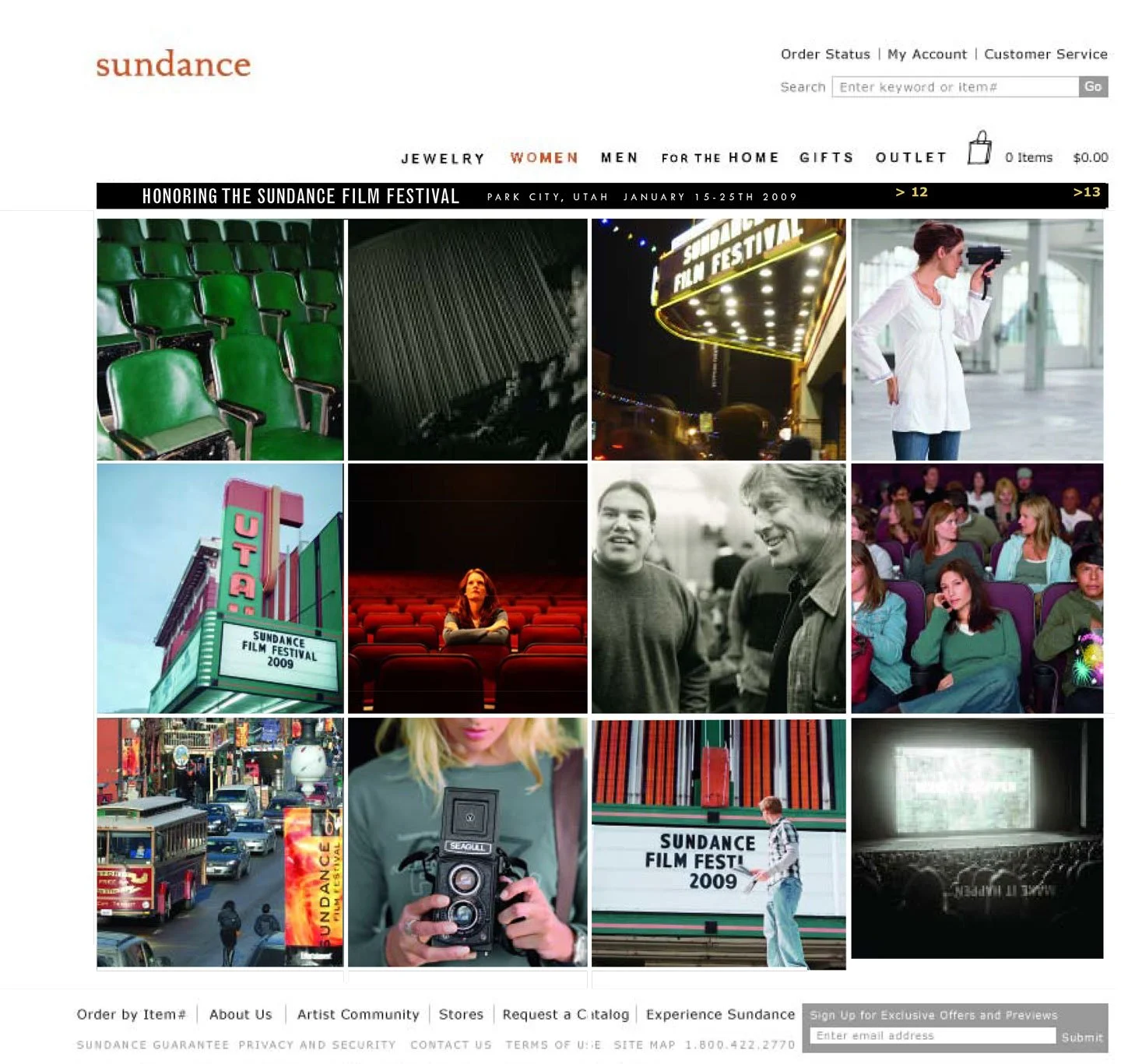Open Sundance Guarantee link

[x=153, y=1045]
